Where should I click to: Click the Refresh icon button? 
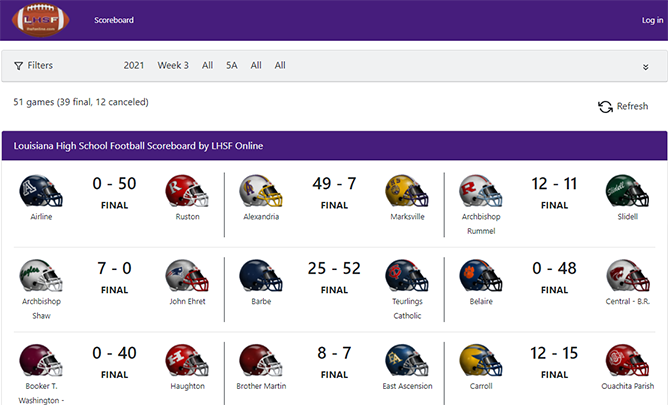[605, 107]
